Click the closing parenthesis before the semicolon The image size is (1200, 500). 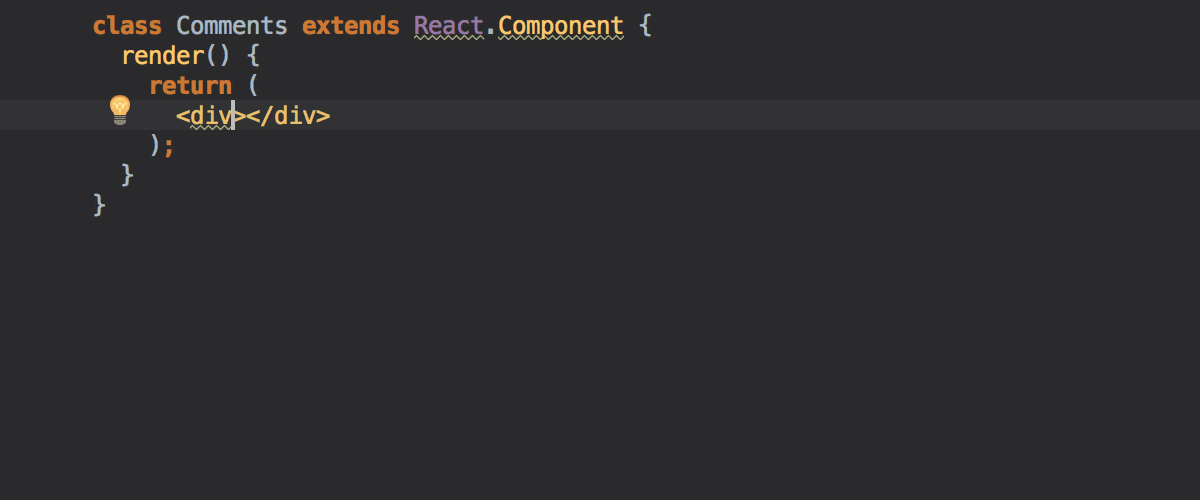click(155, 145)
